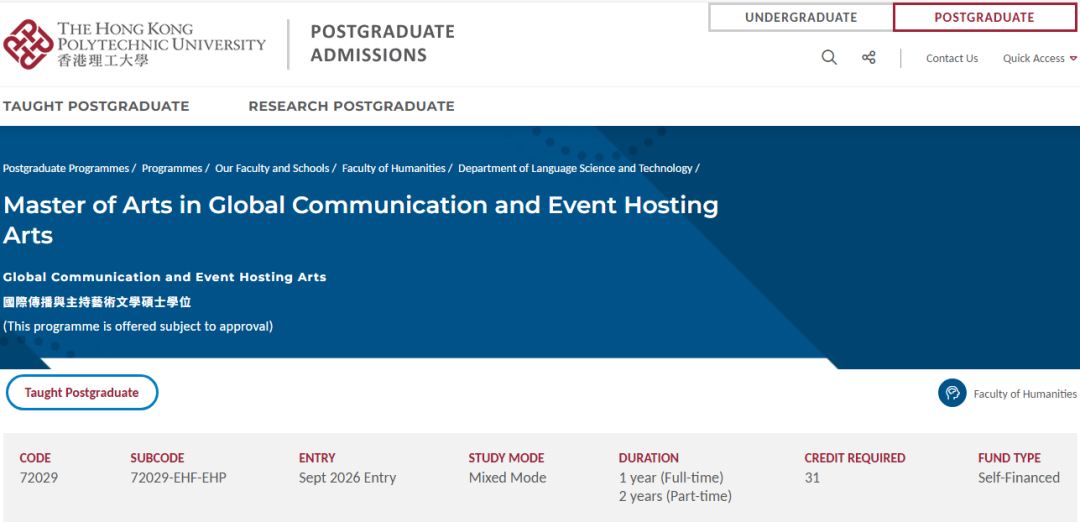The image size is (1080, 522).
Task: Open the Research Postgraduate menu
Action: pos(351,106)
